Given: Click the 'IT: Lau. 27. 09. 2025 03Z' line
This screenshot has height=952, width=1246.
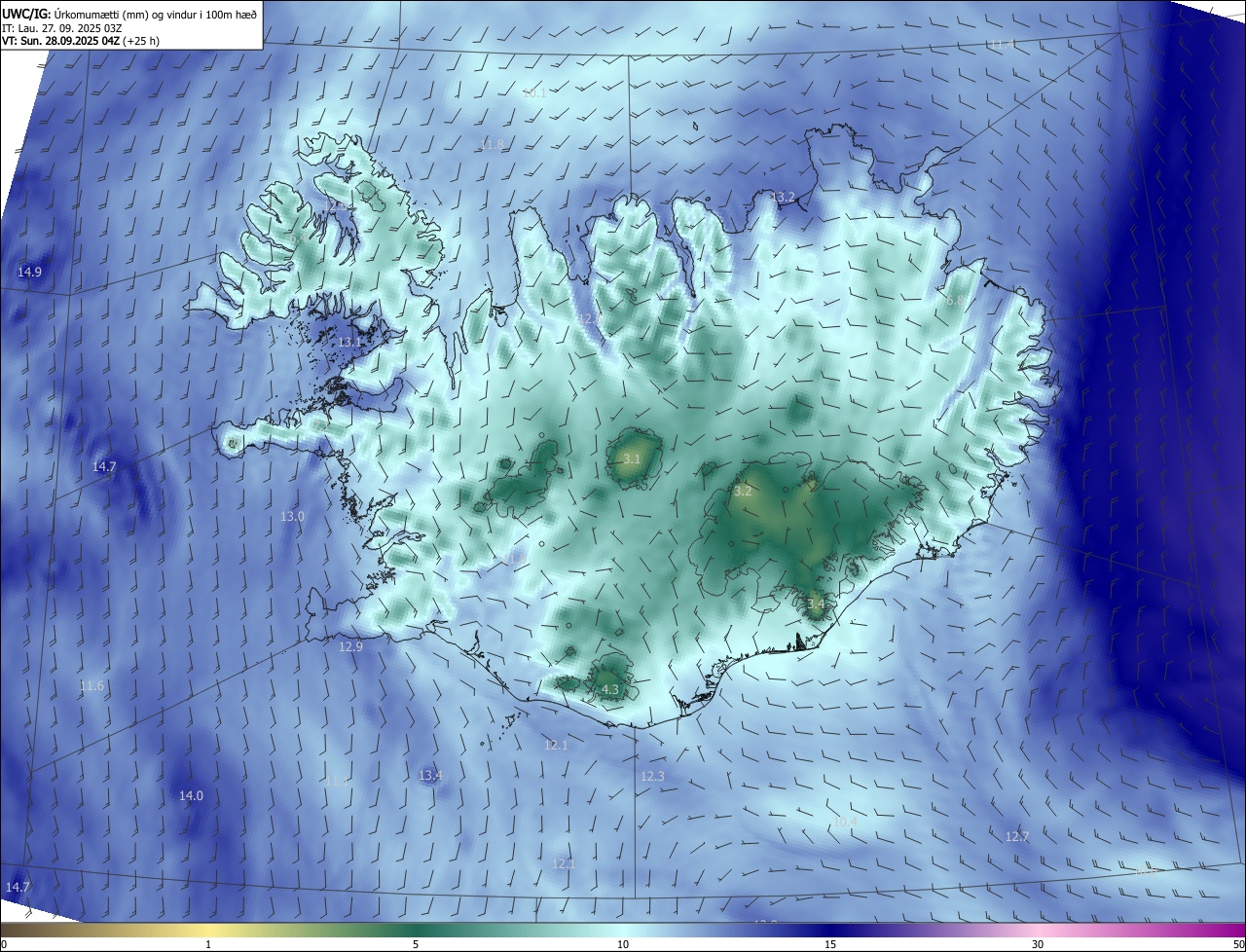Looking at the screenshot, I should tap(61, 28).
